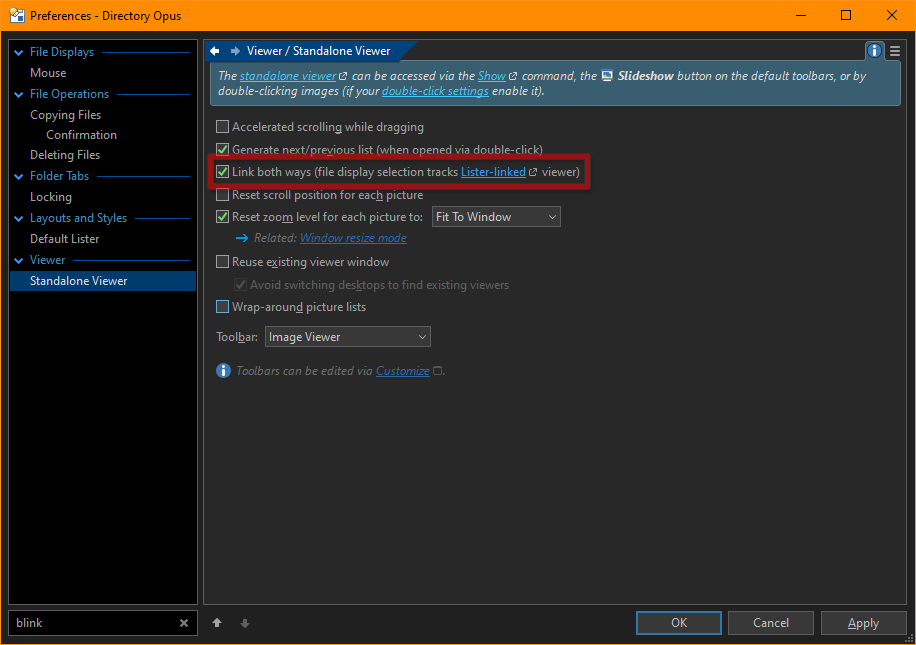Jump to previous search result up arrow
Screen dimensions: 916x645
[x=217, y=623]
